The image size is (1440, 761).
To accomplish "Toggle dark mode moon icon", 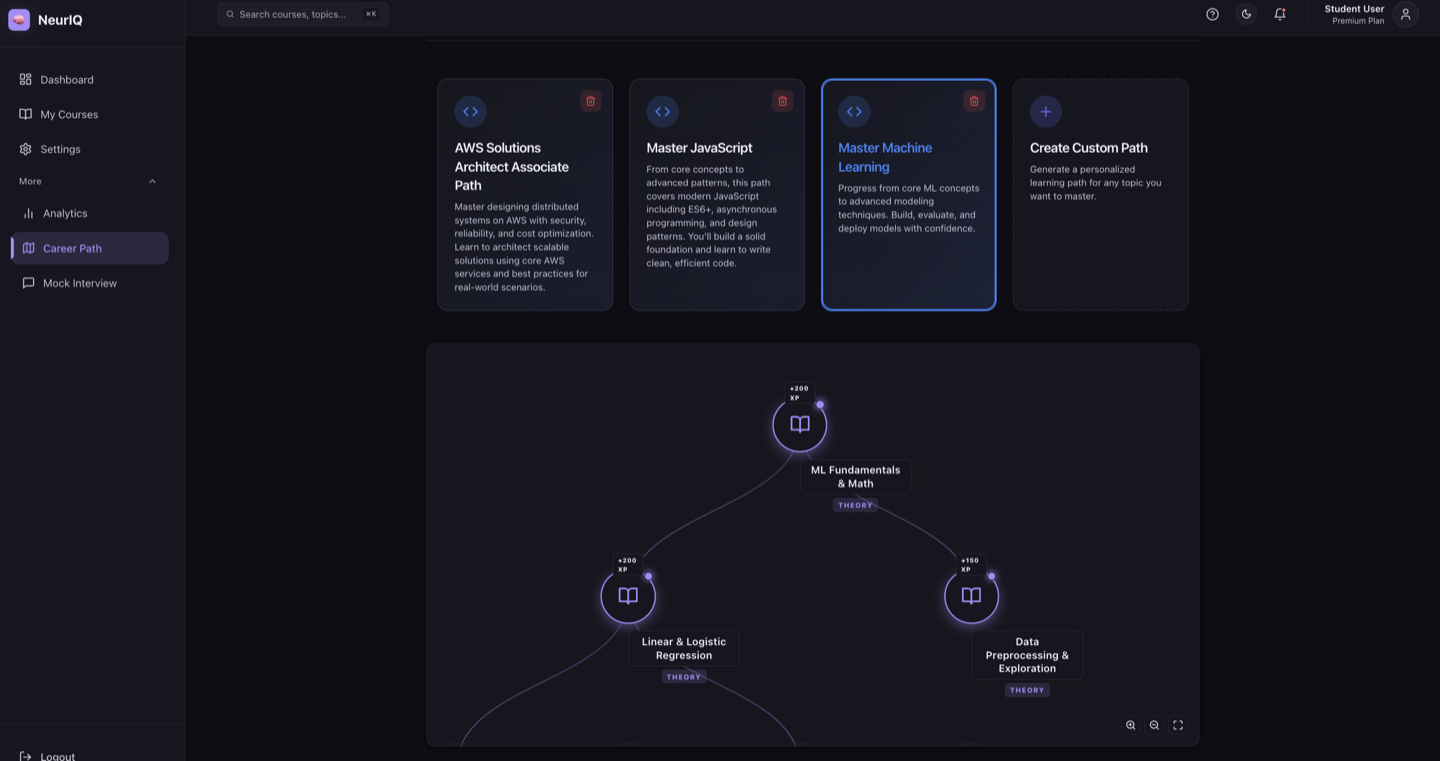I will (x=1246, y=14).
